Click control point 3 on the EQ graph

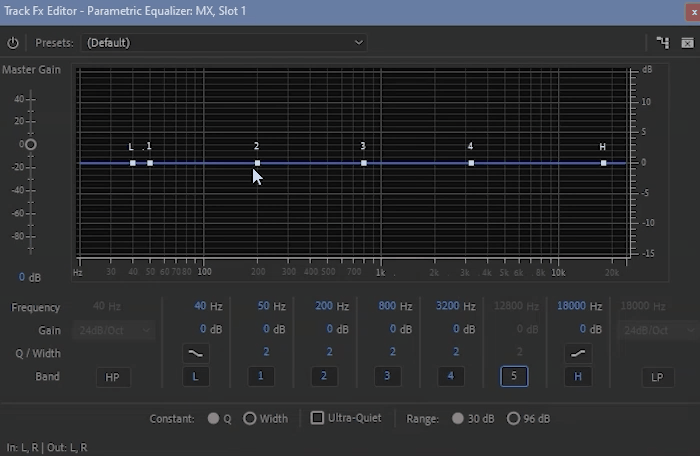pos(364,163)
